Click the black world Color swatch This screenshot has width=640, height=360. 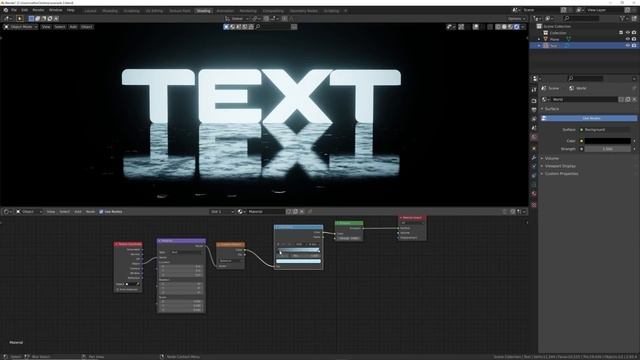click(607, 141)
